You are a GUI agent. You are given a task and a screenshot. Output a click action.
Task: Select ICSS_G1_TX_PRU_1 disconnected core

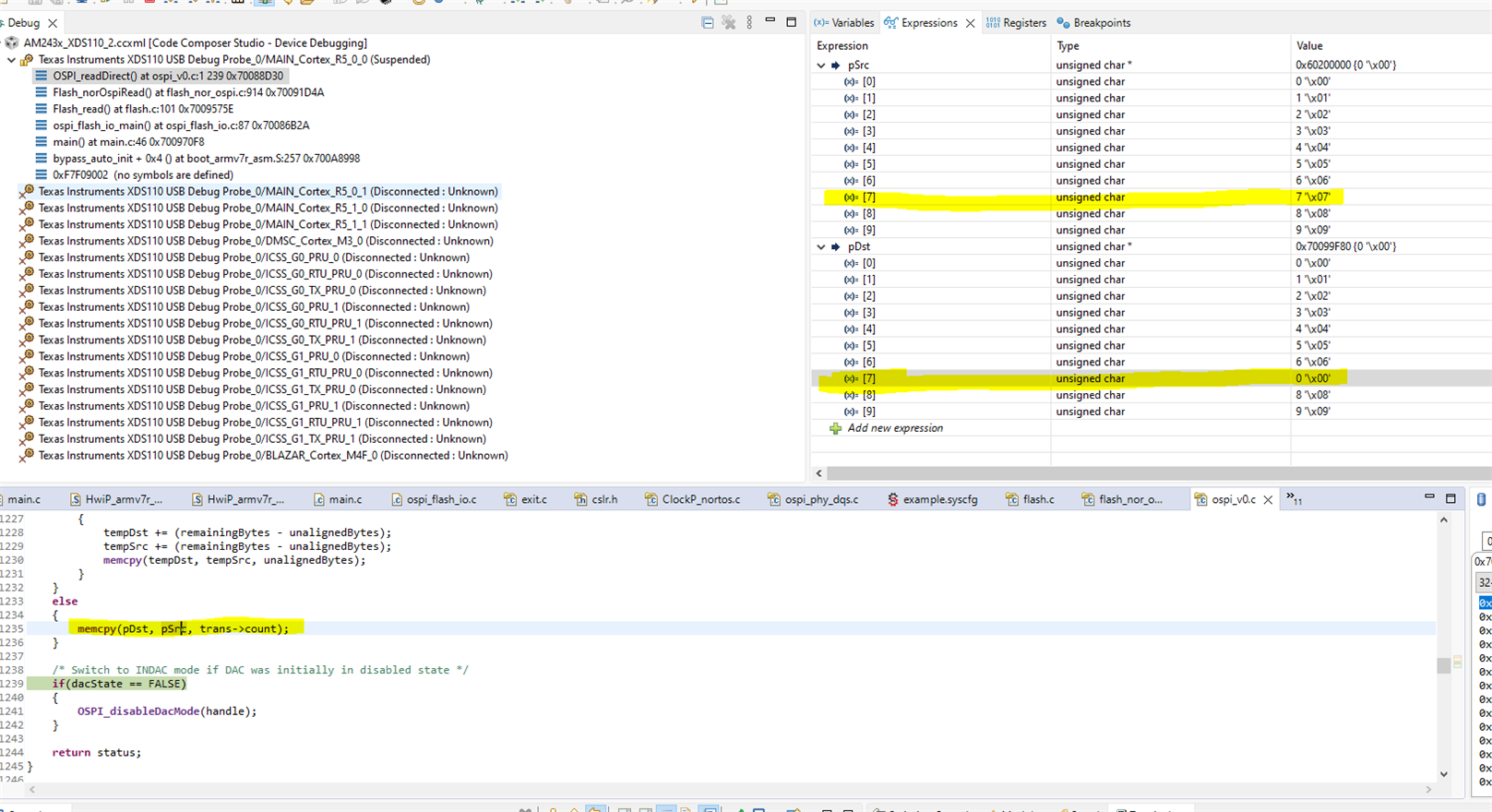(262, 439)
